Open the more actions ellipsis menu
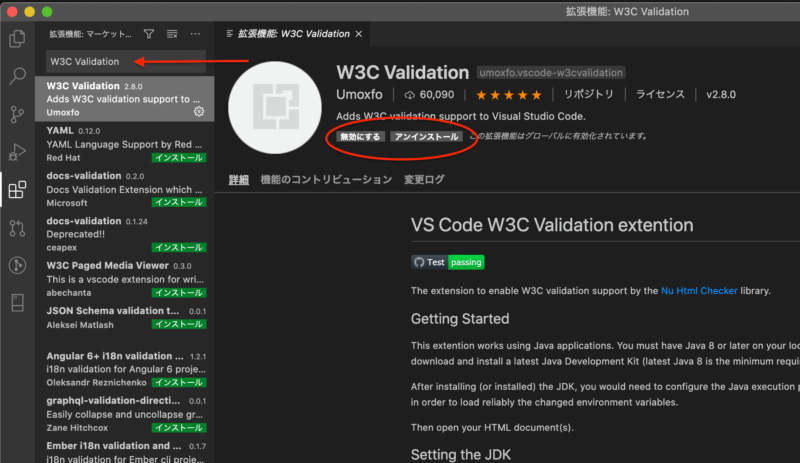 [195, 34]
